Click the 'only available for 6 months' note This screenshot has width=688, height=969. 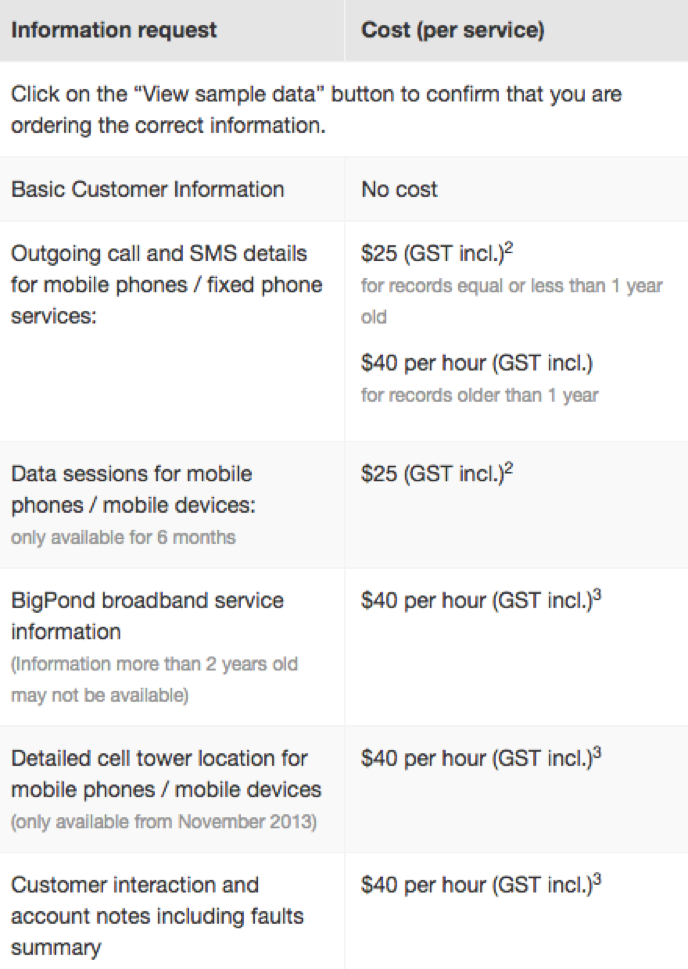[123, 538]
